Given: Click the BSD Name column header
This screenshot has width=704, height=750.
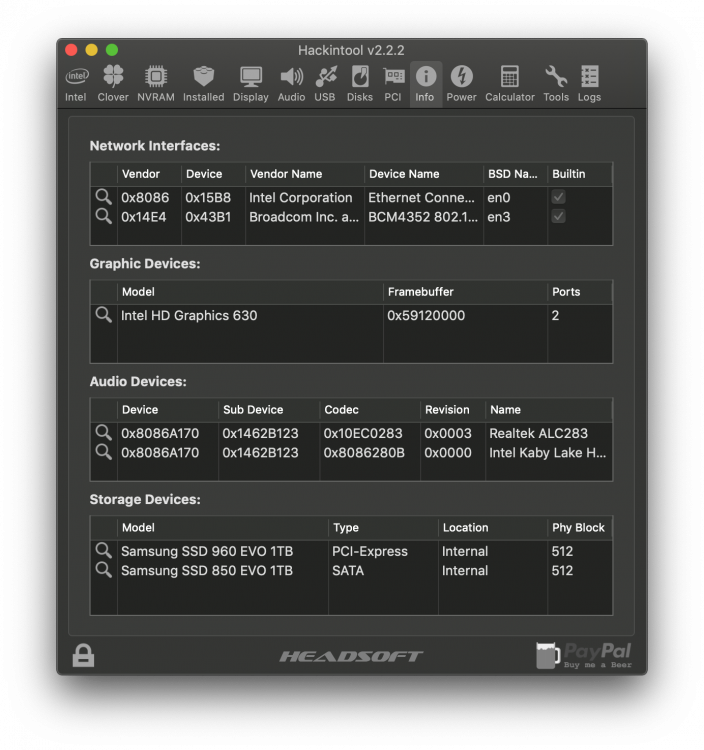Looking at the screenshot, I should point(516,174).
